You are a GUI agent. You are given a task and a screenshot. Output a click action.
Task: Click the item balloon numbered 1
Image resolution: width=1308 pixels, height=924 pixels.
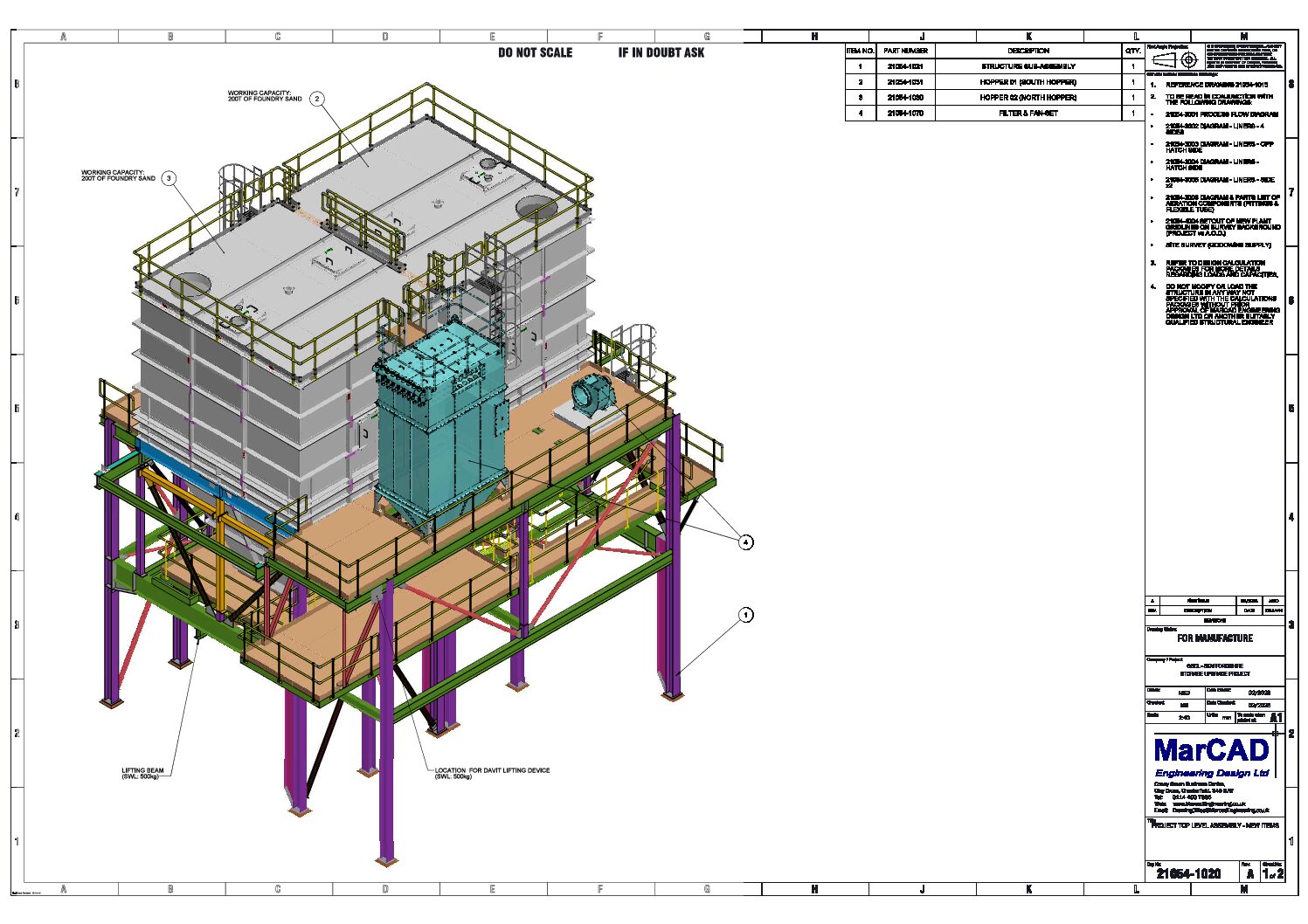pos(745,615)
